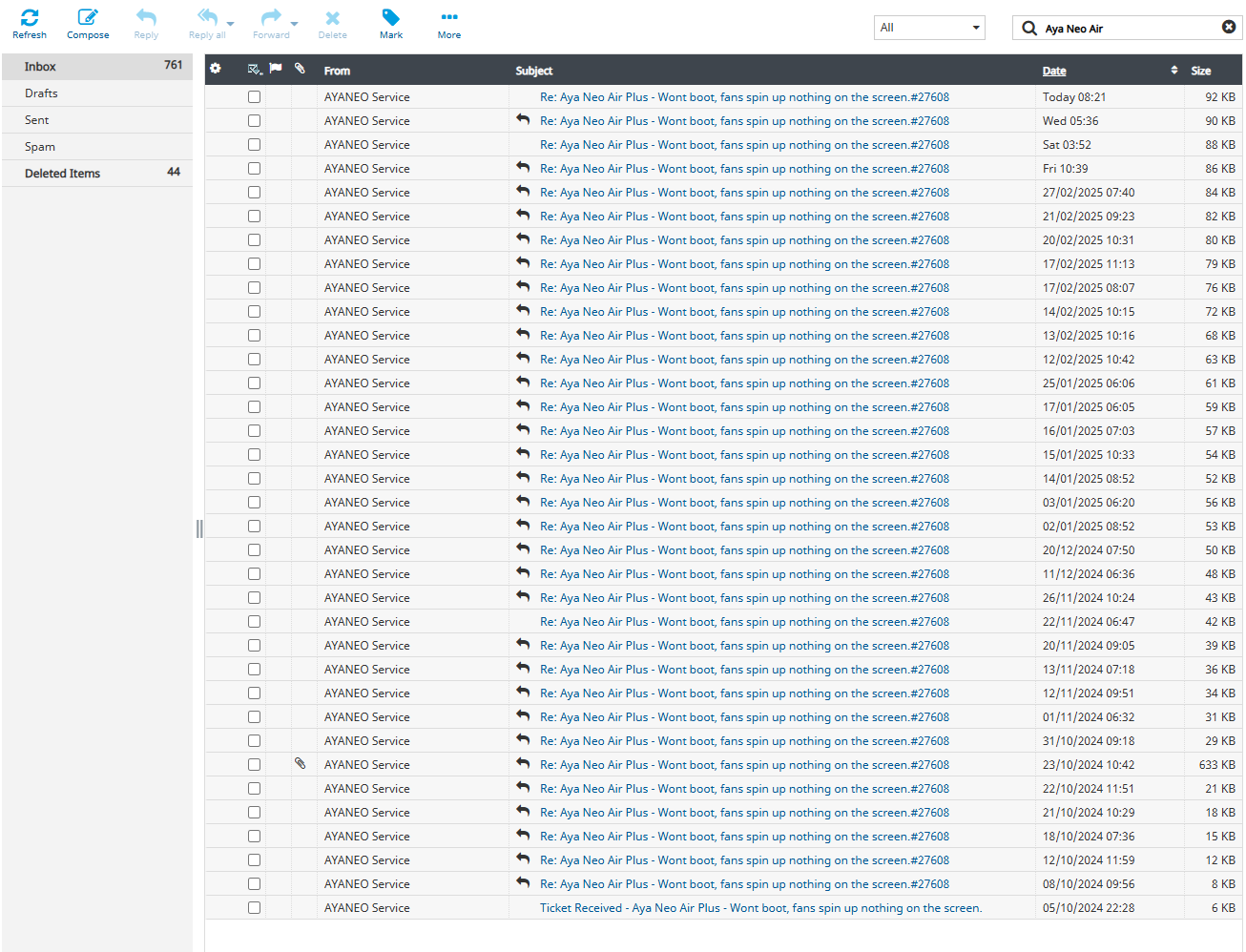This screenshot has width=1246, height=952.
Task: Open the All filter dropdown
Action: click(929, 28)
